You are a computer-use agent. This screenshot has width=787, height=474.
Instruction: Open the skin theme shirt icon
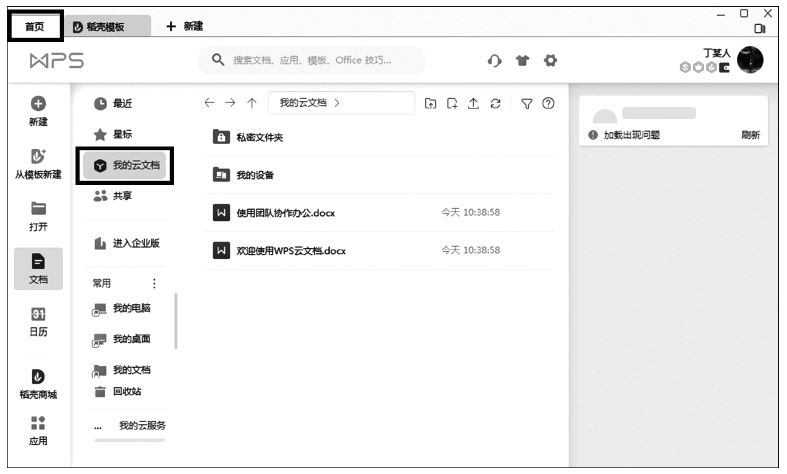[522, 61]
